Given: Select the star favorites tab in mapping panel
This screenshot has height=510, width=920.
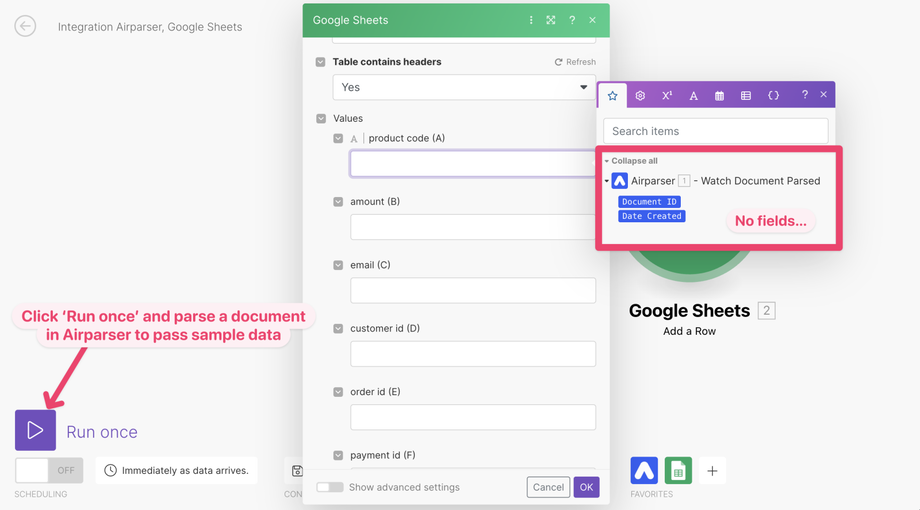Looking at the screenshot, I should tap(613, 95).
